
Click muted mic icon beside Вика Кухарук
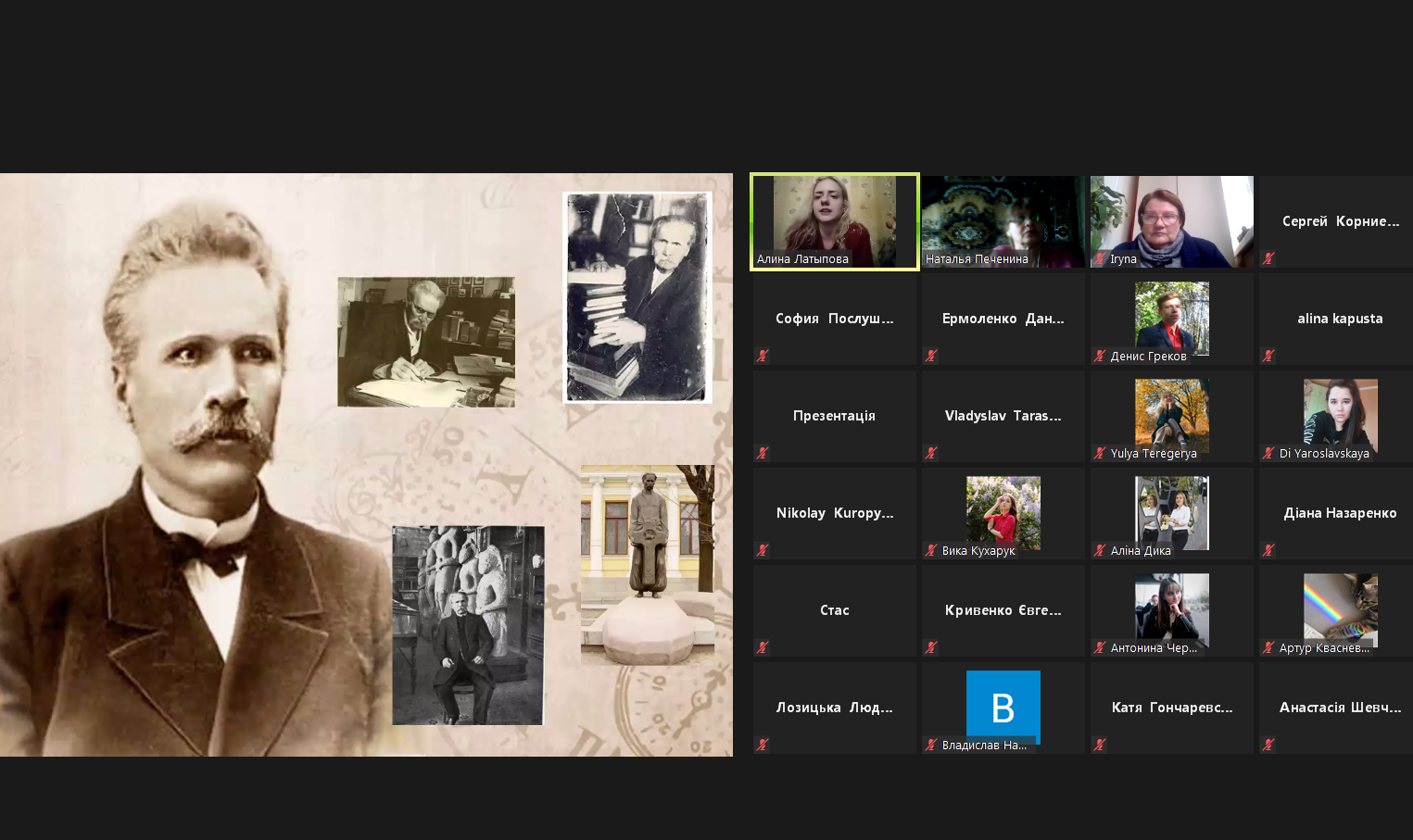[x=931, y=550]
